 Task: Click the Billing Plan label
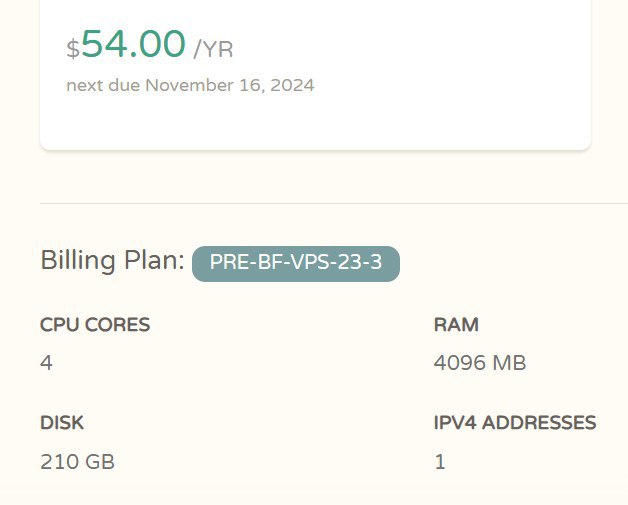(x=112, y=261)
